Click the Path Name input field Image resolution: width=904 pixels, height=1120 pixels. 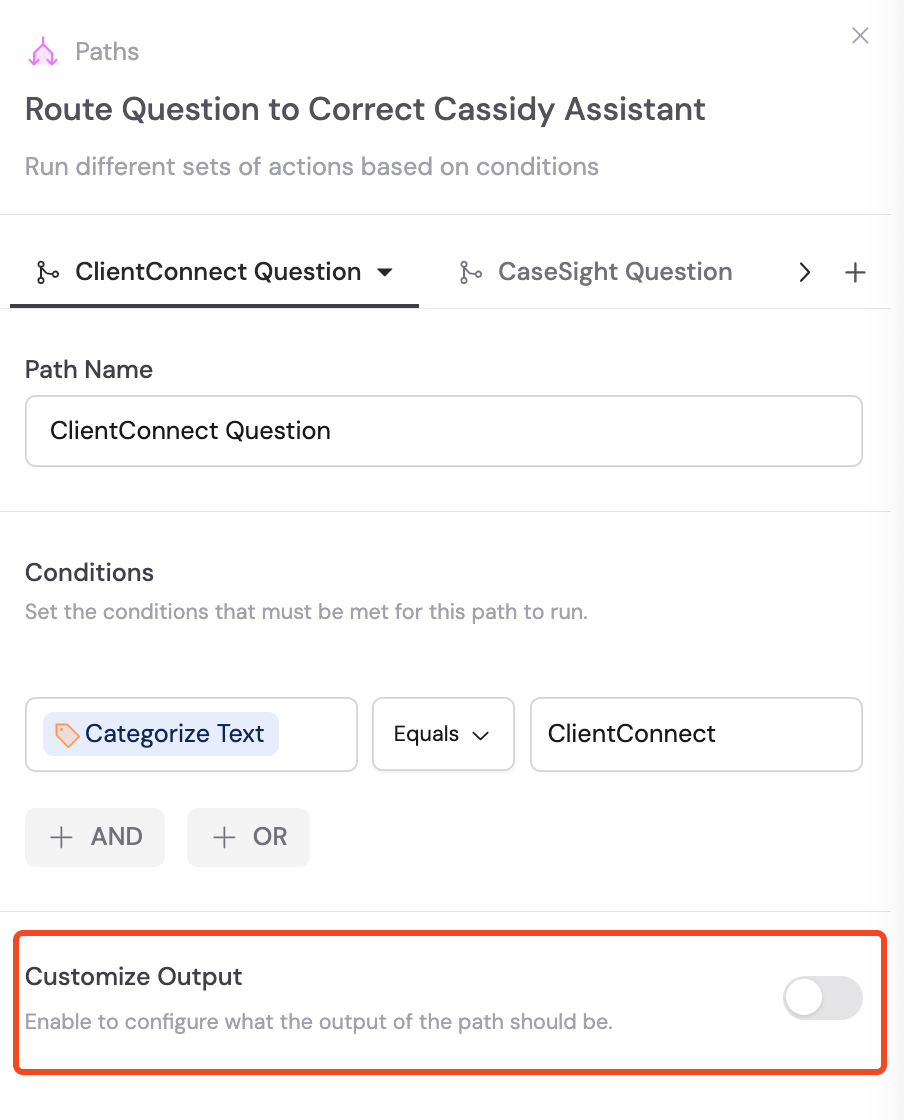(x=443, y=430)
